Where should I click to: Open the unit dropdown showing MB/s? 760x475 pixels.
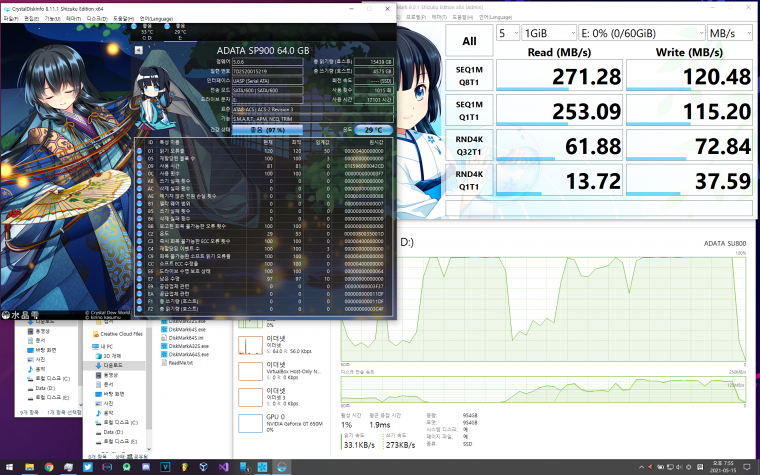click(x=730, y=33)
